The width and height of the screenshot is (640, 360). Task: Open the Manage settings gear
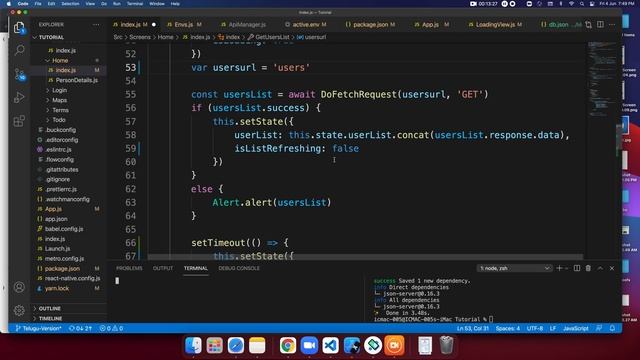pos(19,310)
